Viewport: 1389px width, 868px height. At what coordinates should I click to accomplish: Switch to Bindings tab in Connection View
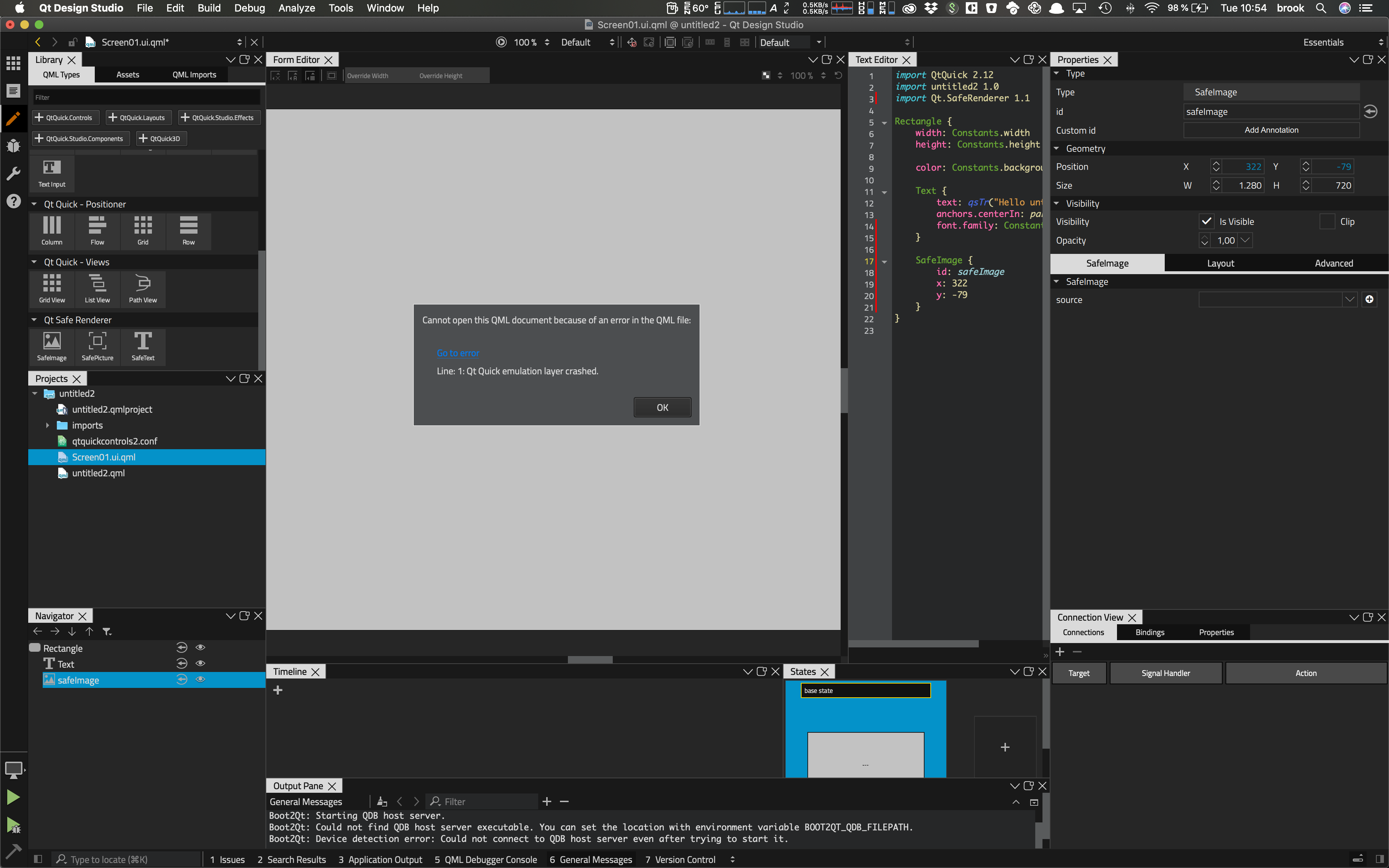(x=1150, y=632)
